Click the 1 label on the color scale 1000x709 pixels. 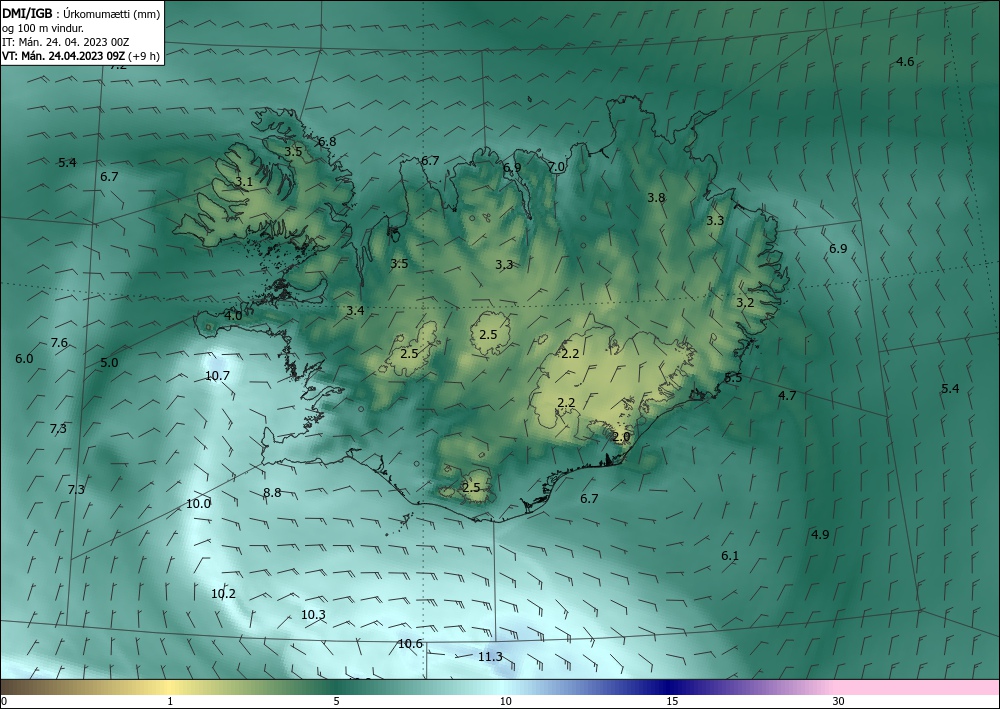tap(170, 701)
